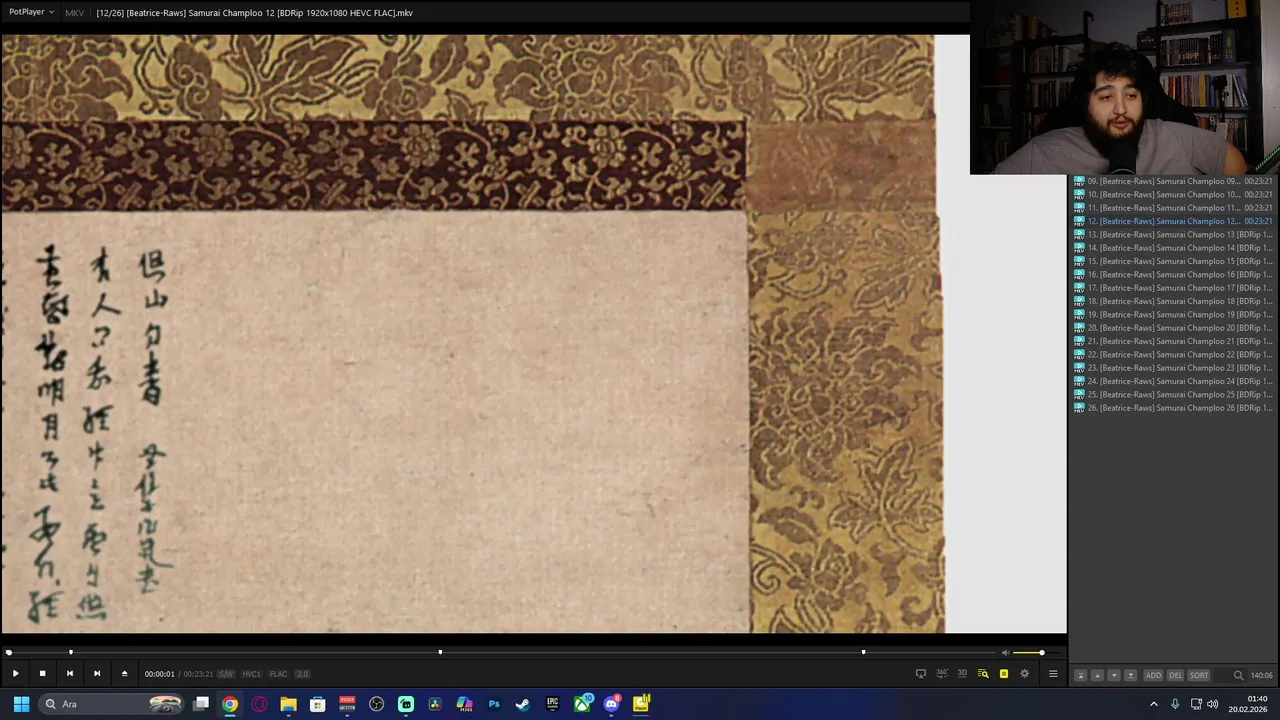Viewport: 1280px width, 720px height.
Task: Select the playing Samurai Champloo 12 entry
Action: (1173, 221)
